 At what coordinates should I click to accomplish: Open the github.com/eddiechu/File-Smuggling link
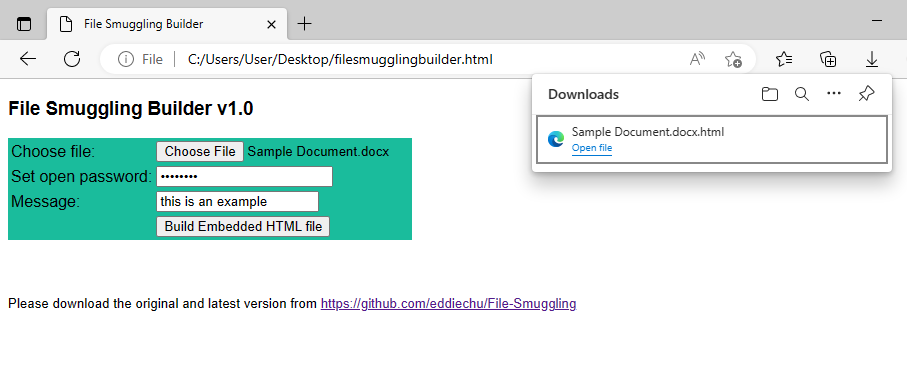pyautogui.click(x=448, y=304)
